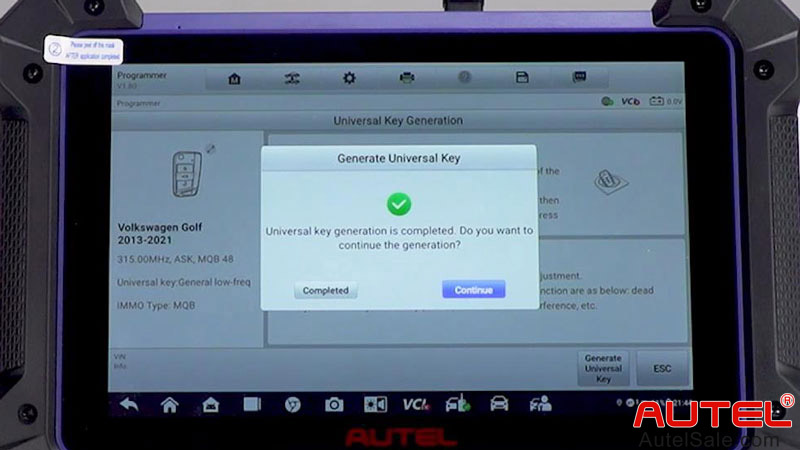The image size is (800, 450).
Task: Tap the Save icon in toolbar
Action: (522, 77)
